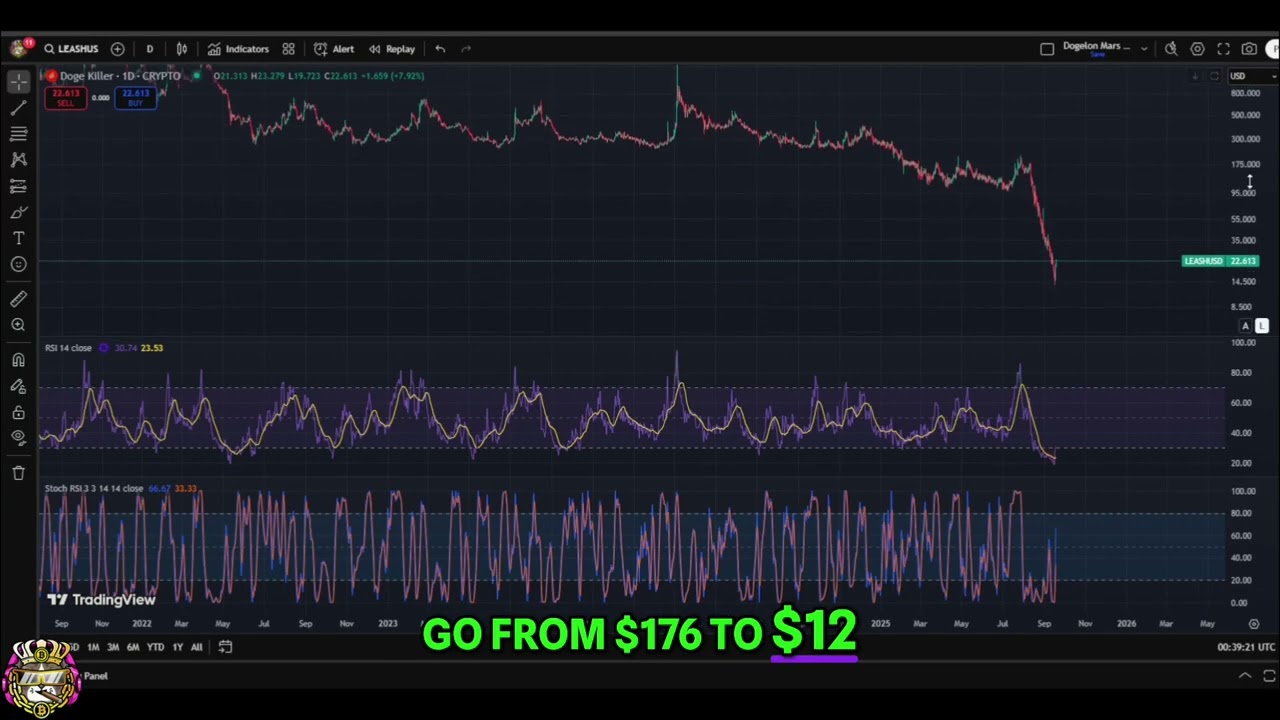The width and height of the screenshot is (1280, 720).
Task: Select the crosshair cursor tool
Action: pos(18,82)
